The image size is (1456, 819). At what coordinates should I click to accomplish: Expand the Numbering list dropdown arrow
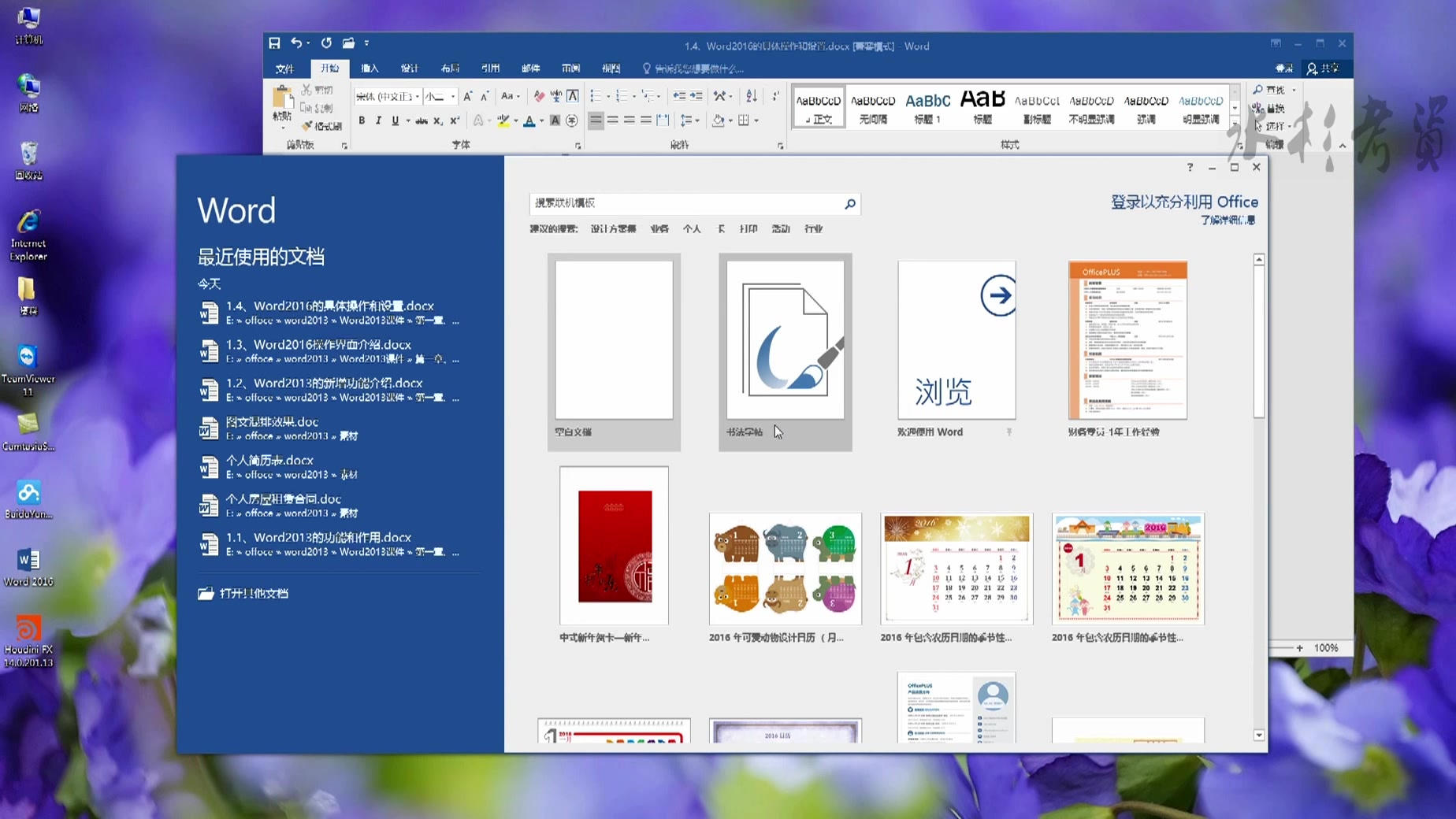click(x=634, y=96)
